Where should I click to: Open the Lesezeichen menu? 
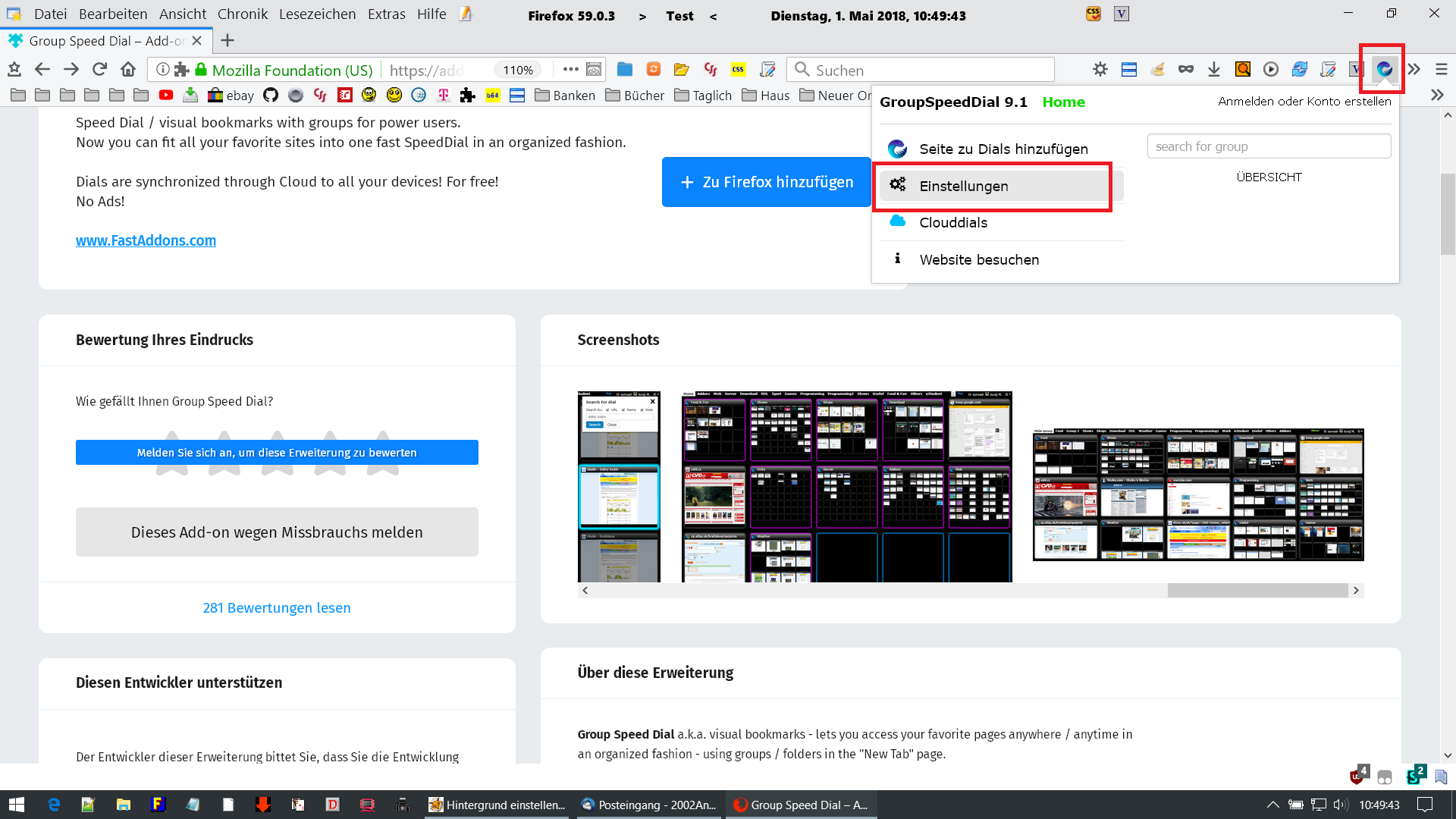pyautogui.click(x=317, y=14)
